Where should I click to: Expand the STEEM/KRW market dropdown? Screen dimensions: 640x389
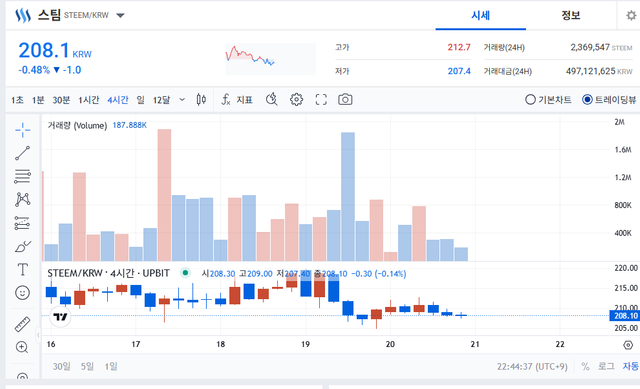click(120, 16)
